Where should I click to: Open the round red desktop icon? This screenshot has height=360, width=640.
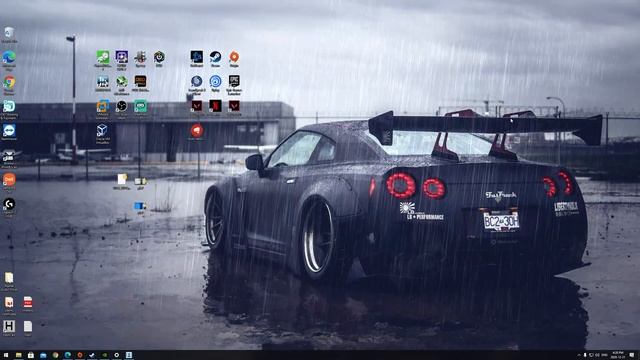pos(197,132)
